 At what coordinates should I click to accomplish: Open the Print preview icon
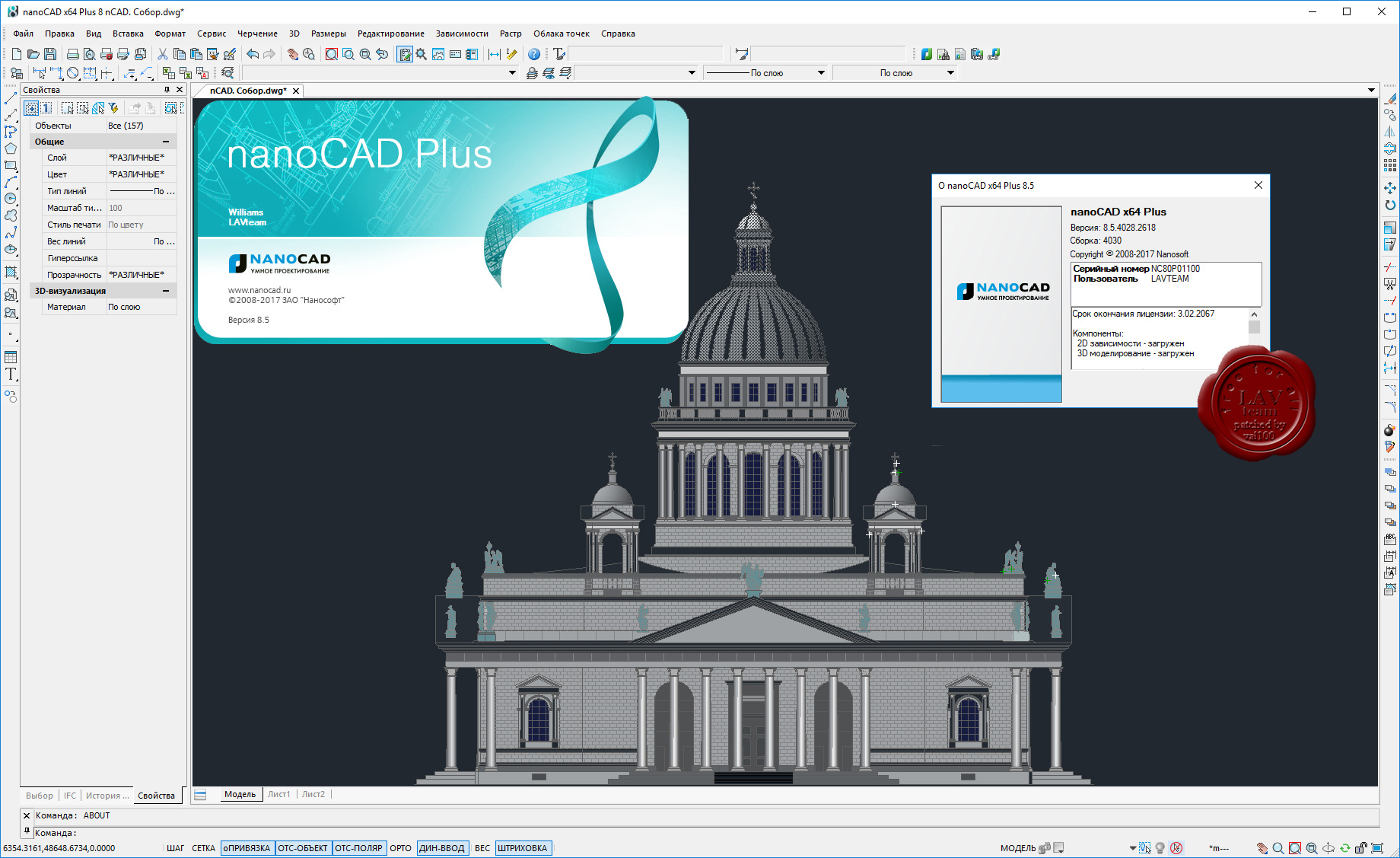coord(90,54)
